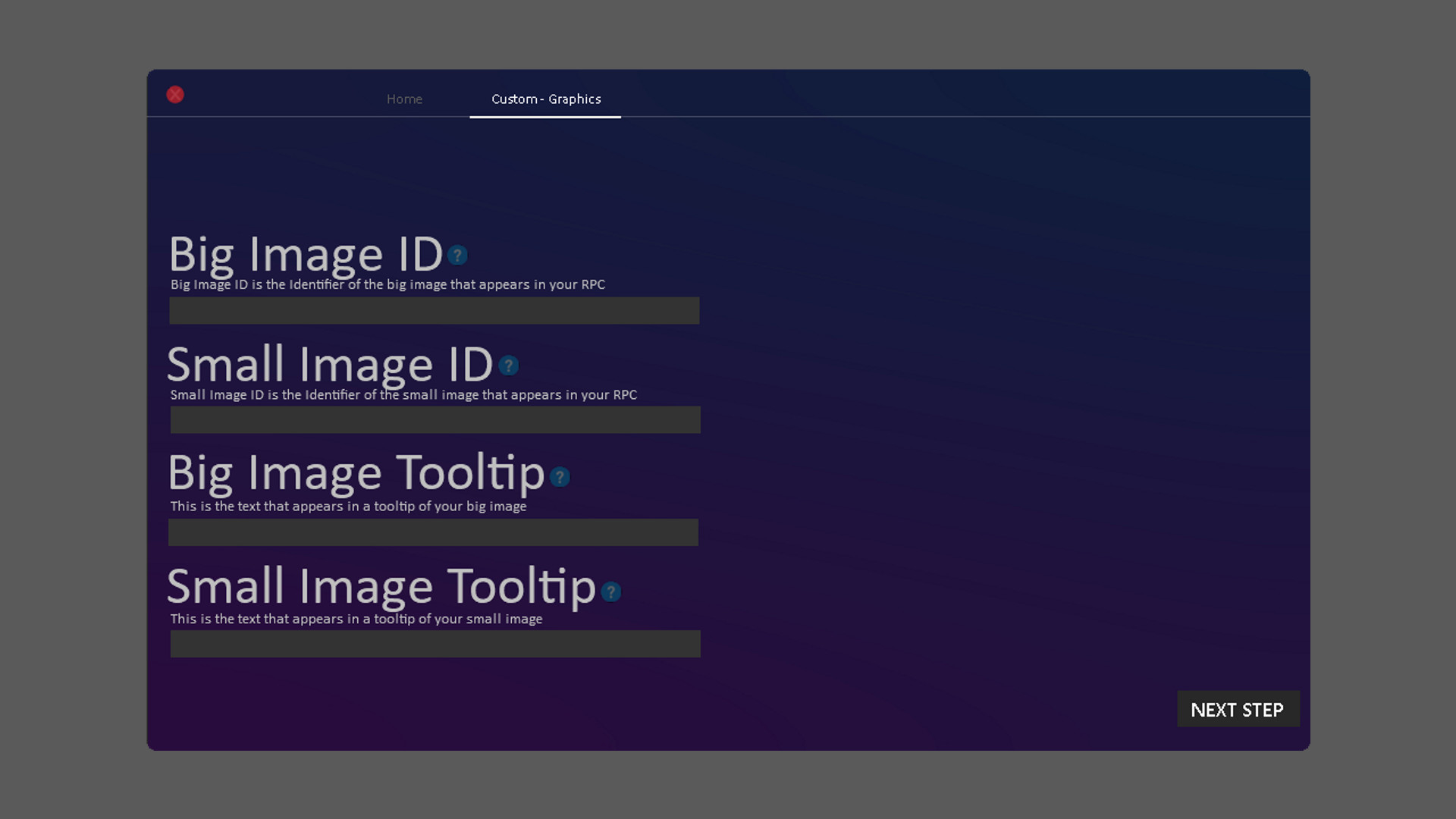Click description about tooltip of big image
1456x819 pixels.
point(348,507)
